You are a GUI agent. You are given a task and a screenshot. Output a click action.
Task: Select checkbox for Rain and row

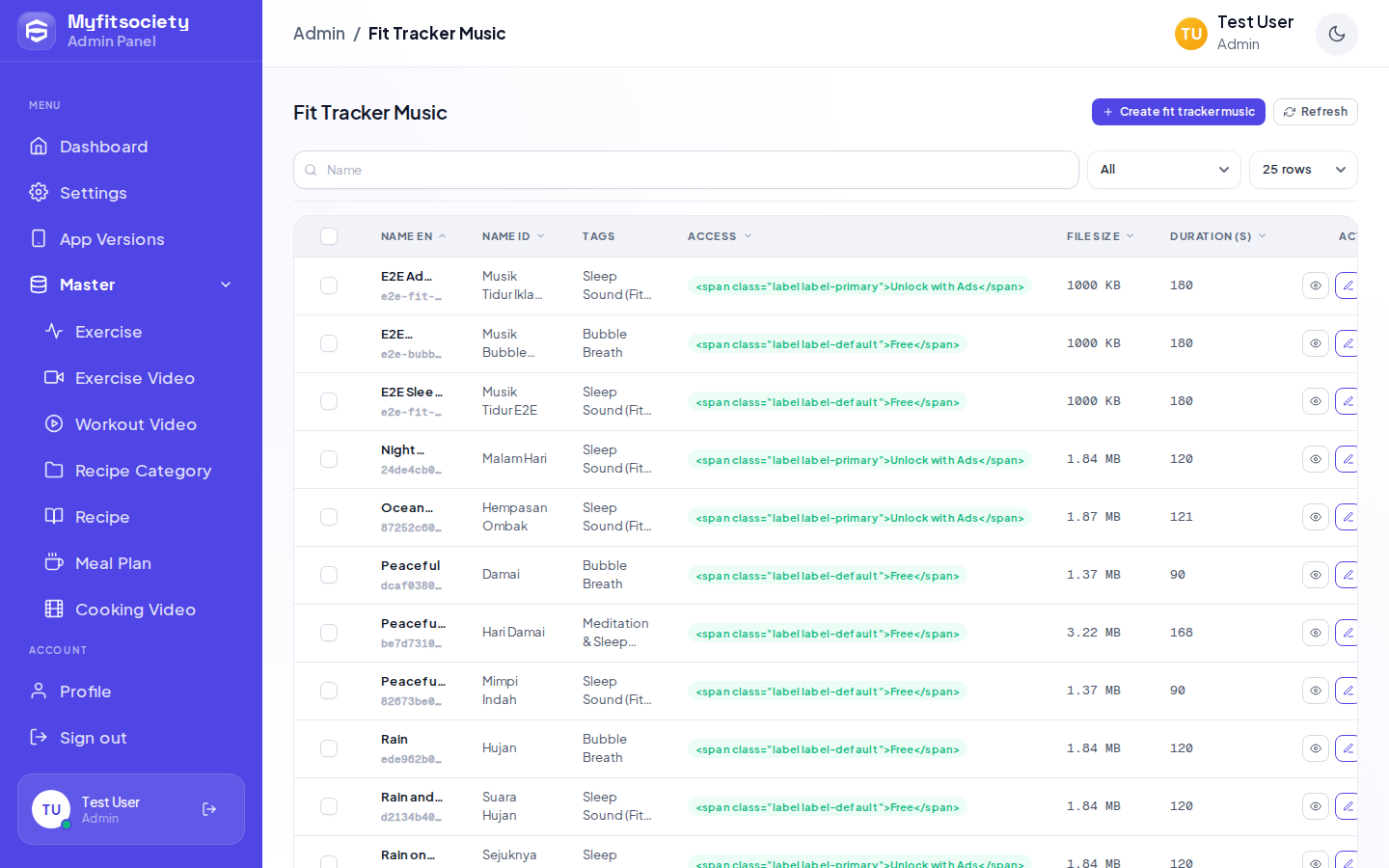click(x=329, y=806)
